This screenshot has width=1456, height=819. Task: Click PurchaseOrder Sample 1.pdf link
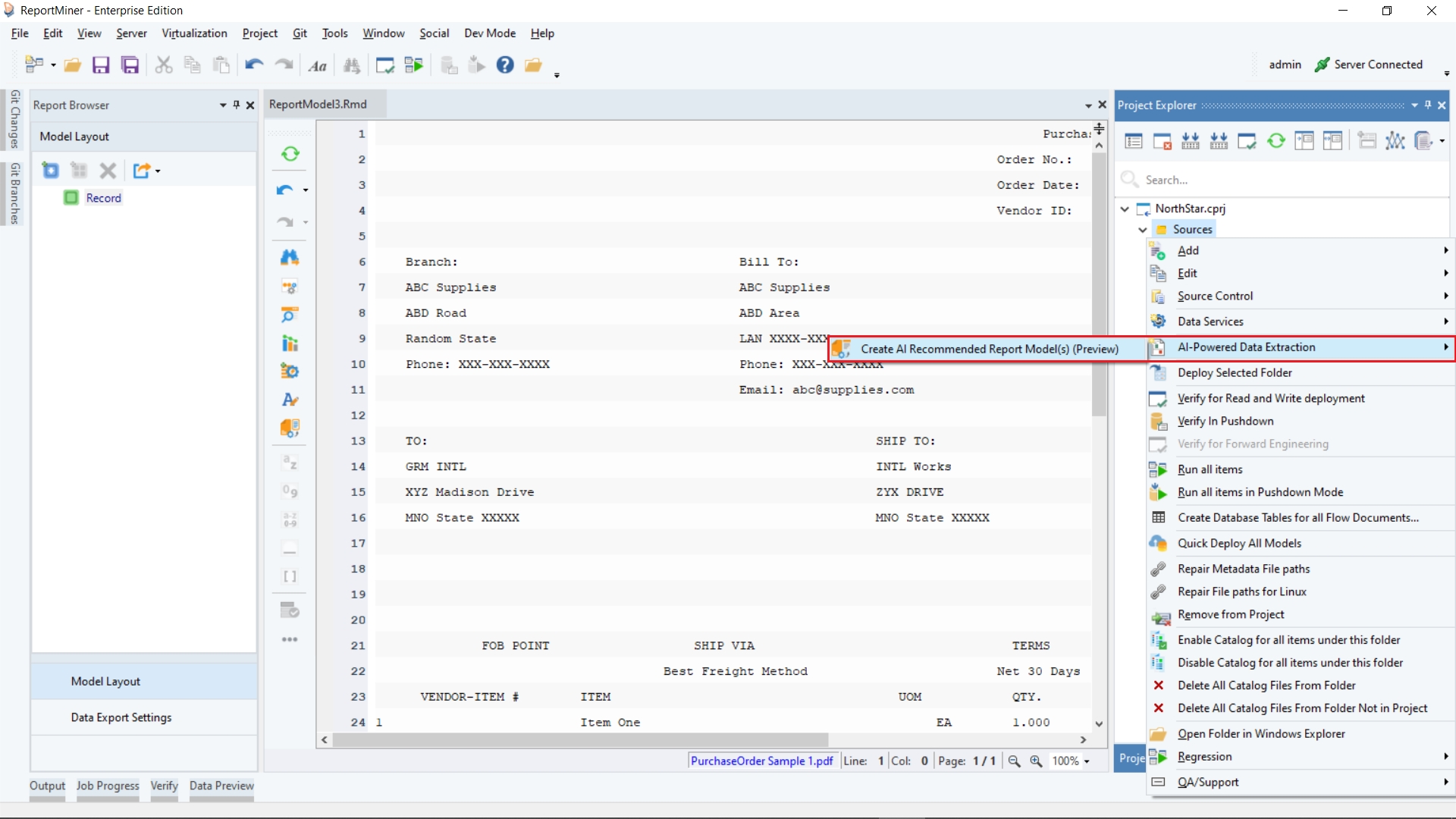(x=761, y=761)
